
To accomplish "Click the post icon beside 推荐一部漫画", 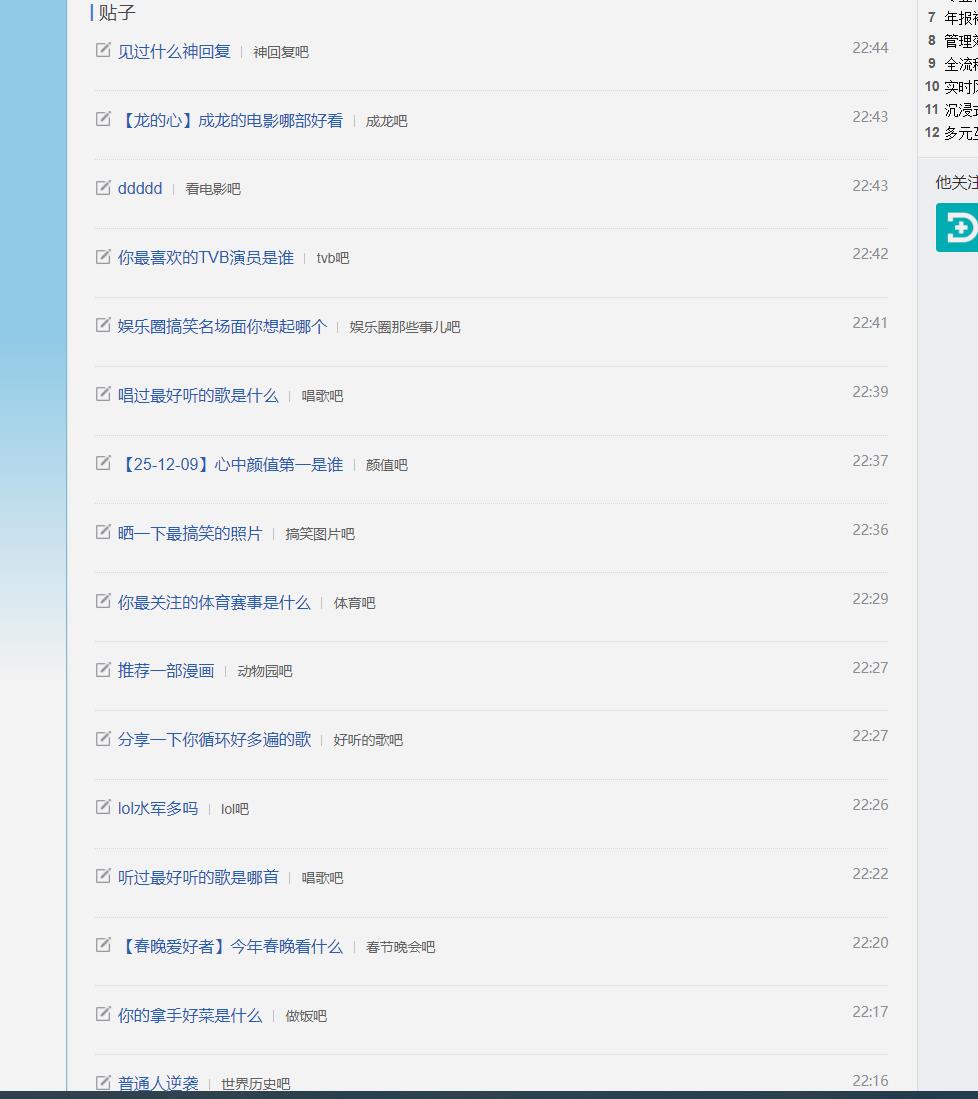I will click(x=103, y=670).
